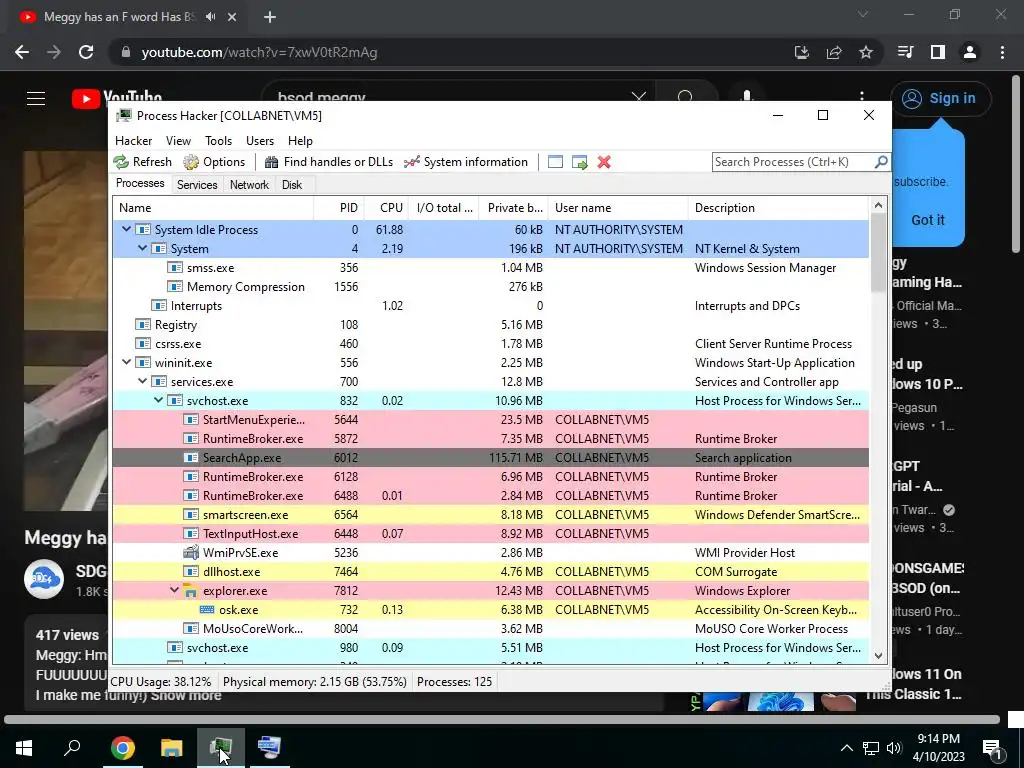Image resolution: width=1024 pixels, height=768 pixels.
Task: Open YouTube hamburger guide menu
Action: (36, 99)
